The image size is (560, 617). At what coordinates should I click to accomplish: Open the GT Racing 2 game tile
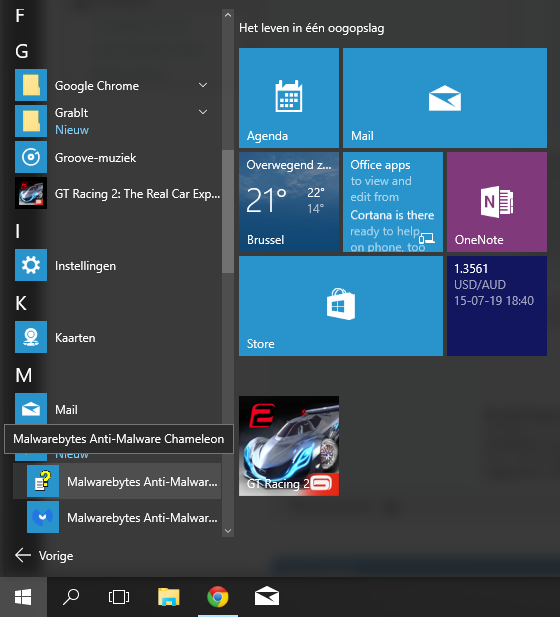(289, 446)
